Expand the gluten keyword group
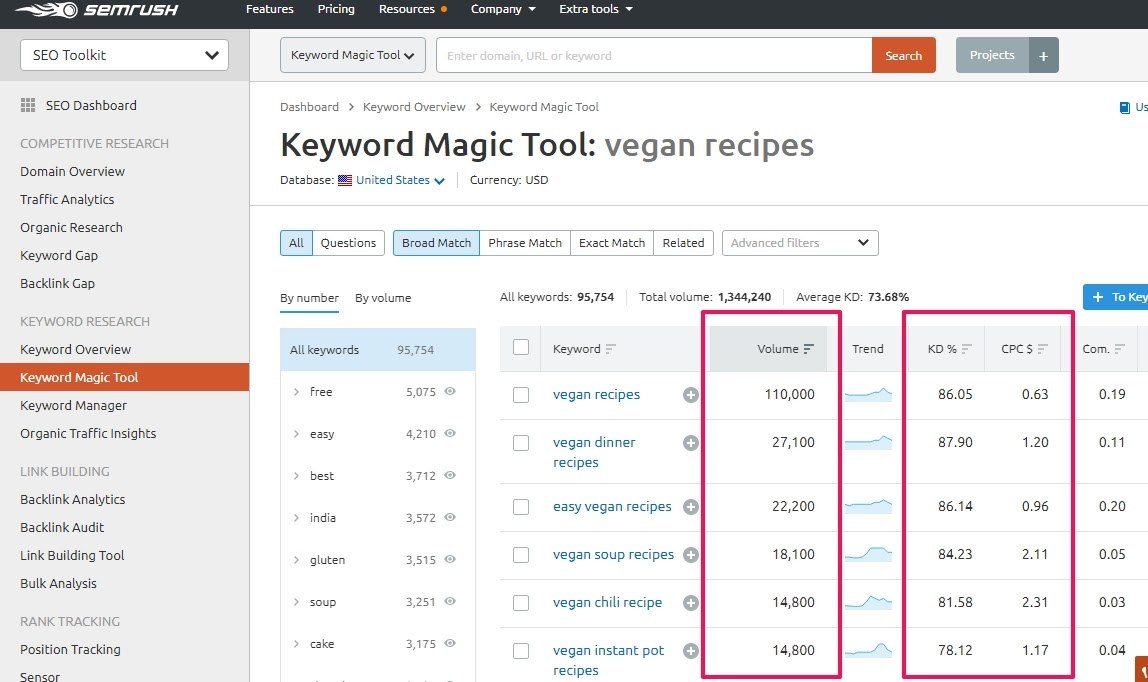 coord(296,560)
